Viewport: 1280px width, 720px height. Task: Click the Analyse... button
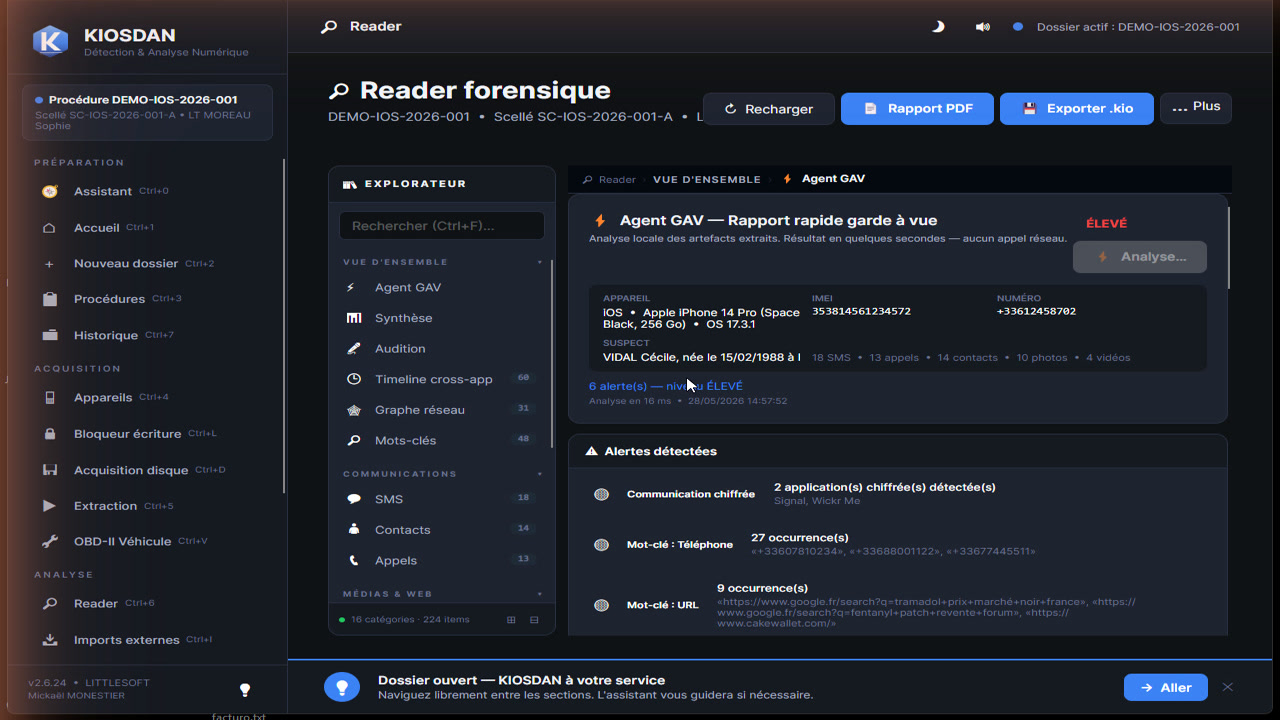pyautogui.click(x=1140, y=257)
